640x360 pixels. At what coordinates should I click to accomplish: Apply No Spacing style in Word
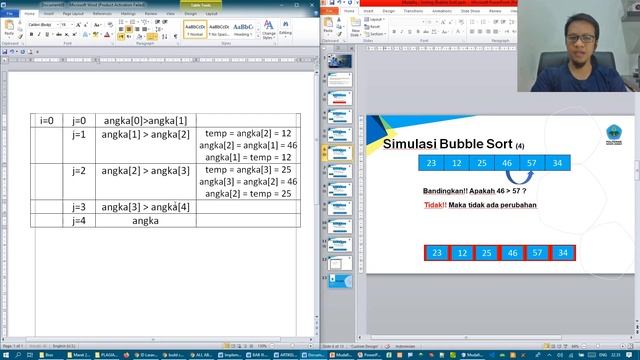tap(219, 29)
